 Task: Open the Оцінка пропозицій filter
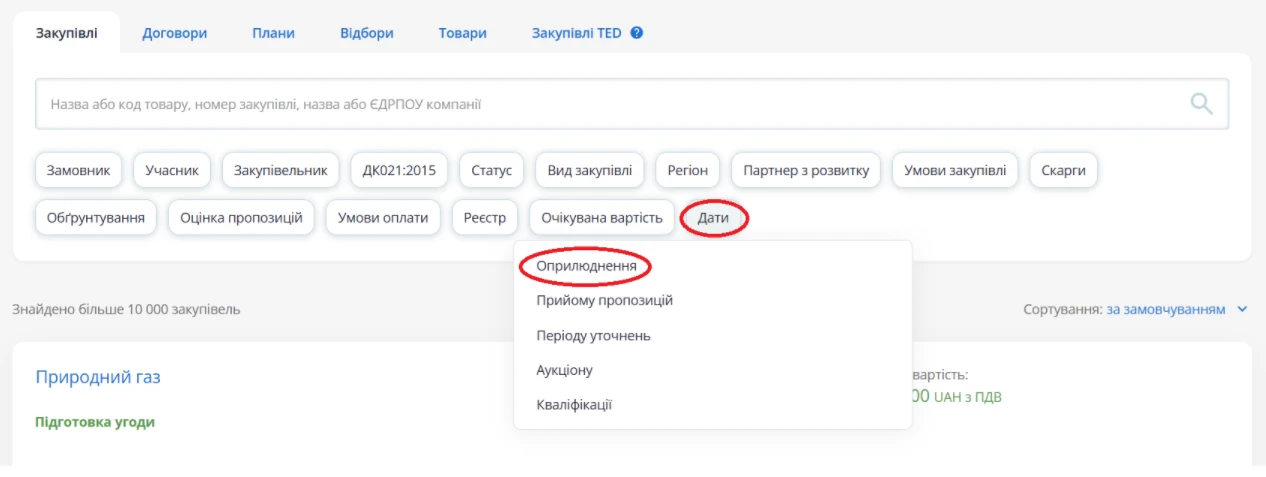click(241, 217)
